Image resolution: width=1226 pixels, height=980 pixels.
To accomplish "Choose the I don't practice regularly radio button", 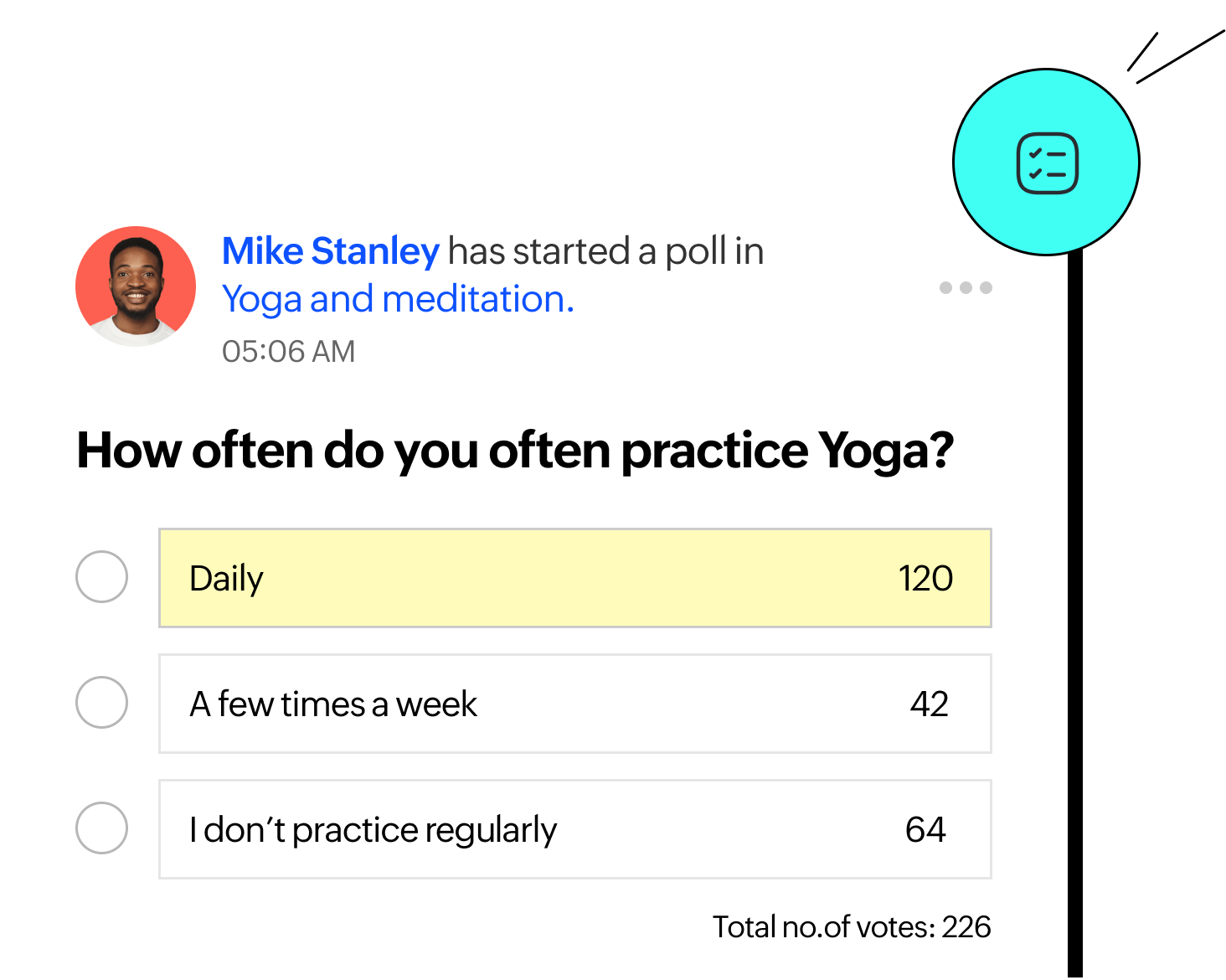I will coord(101,828).
